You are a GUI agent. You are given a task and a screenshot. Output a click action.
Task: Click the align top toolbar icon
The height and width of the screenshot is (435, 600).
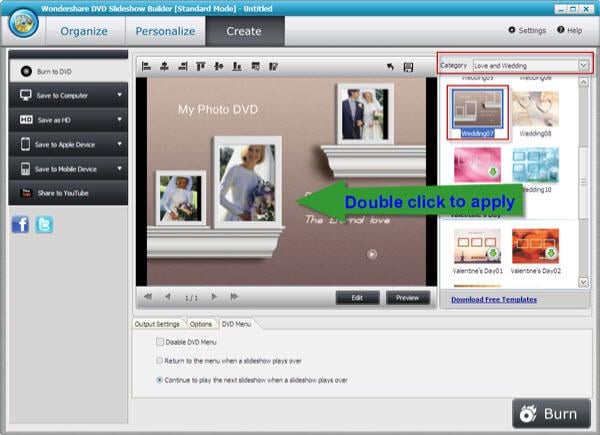pos(201,67)
